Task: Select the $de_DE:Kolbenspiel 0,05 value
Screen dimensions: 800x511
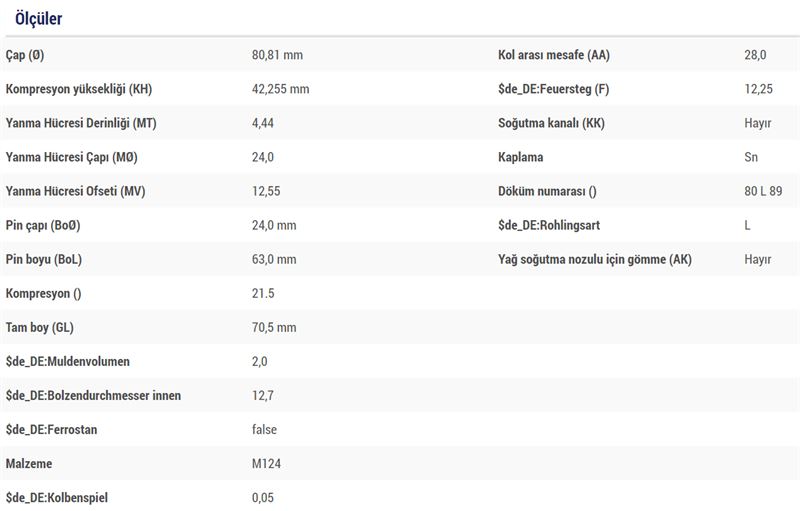Action: [262, 498]
